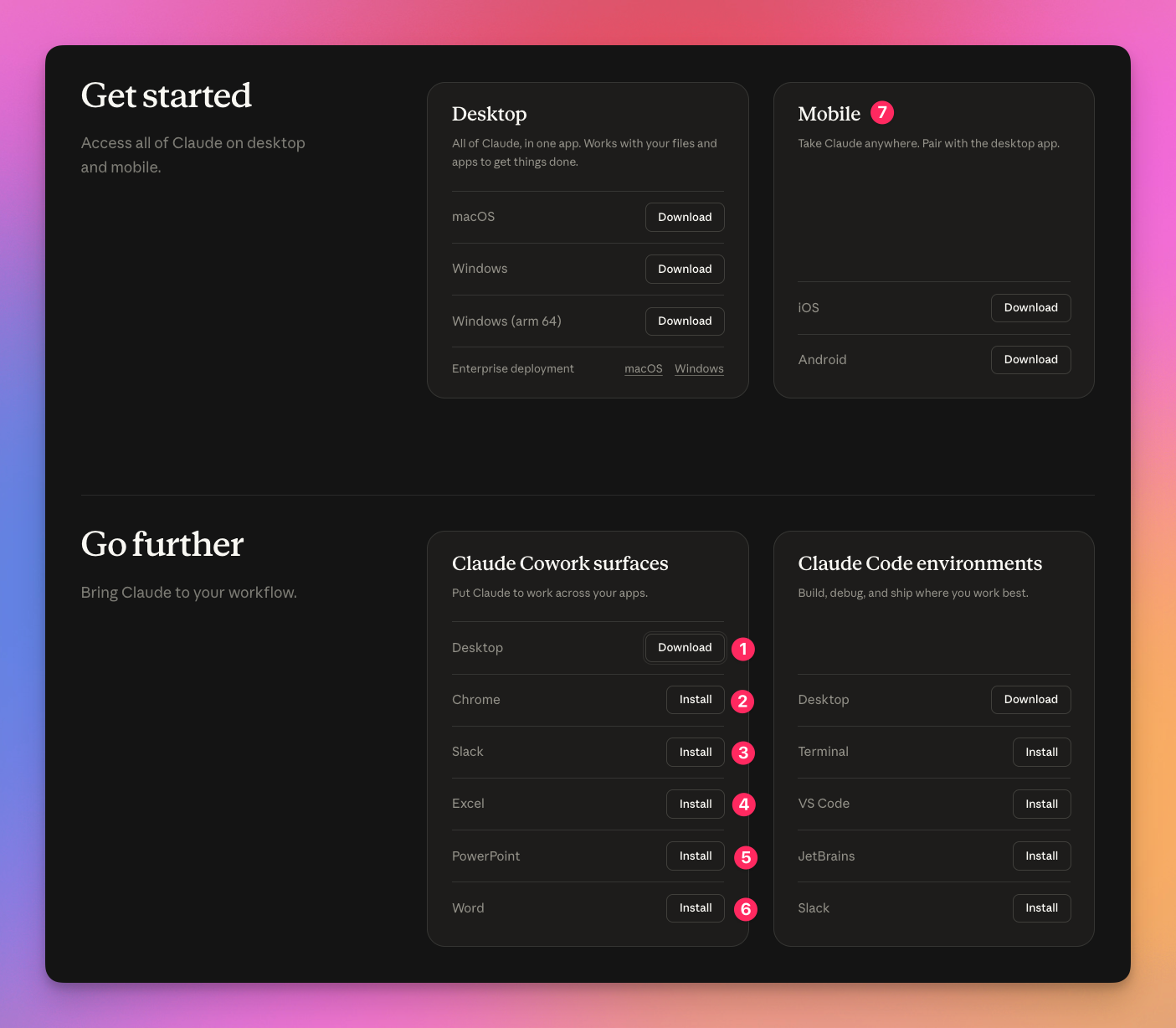Screen dimensions: 1176x1028
Task: Download Desktop under Claude Cowork surfaces
Action: (685, 647)
